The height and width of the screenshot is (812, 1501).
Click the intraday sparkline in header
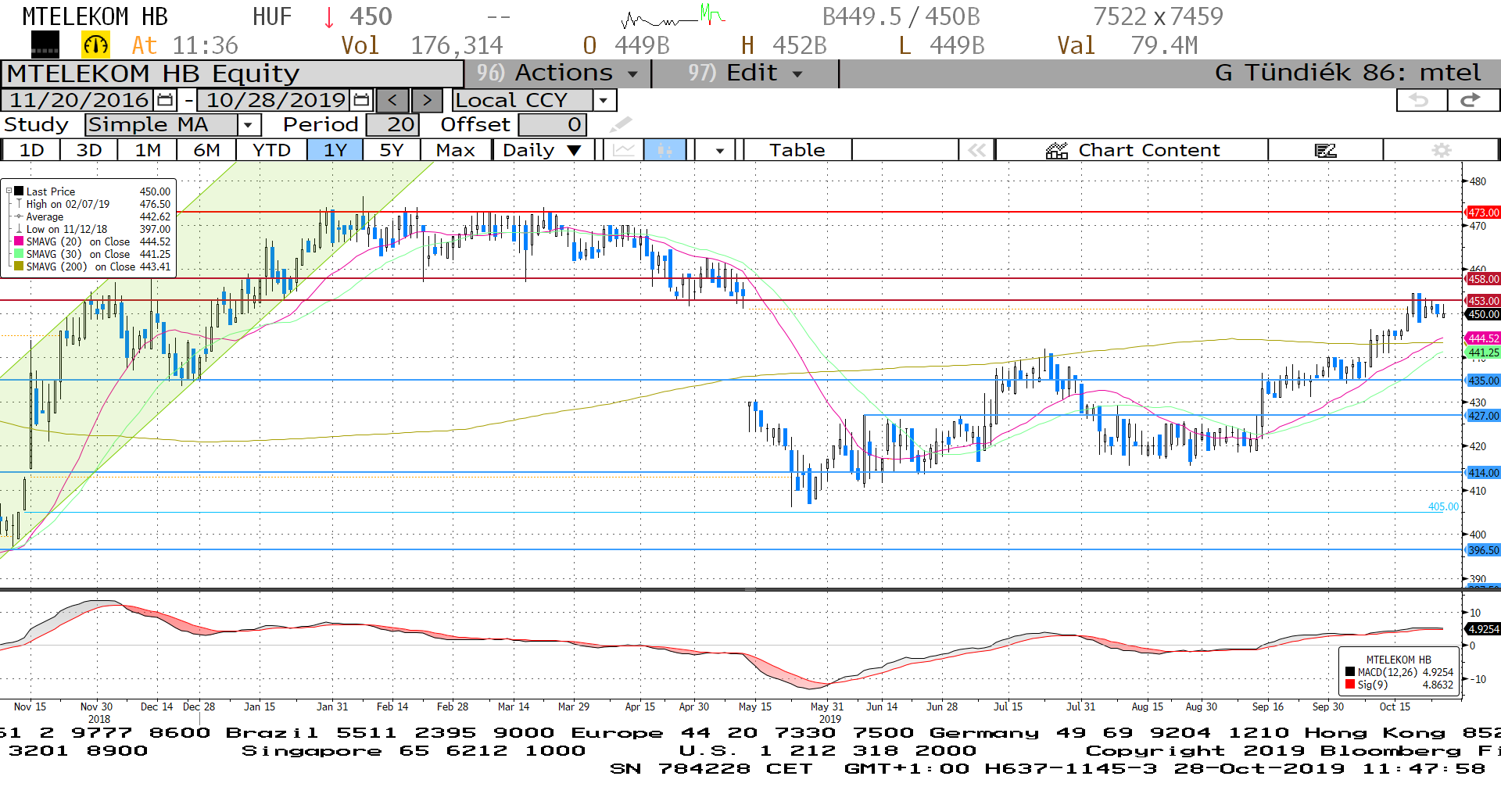coord(674,16)
